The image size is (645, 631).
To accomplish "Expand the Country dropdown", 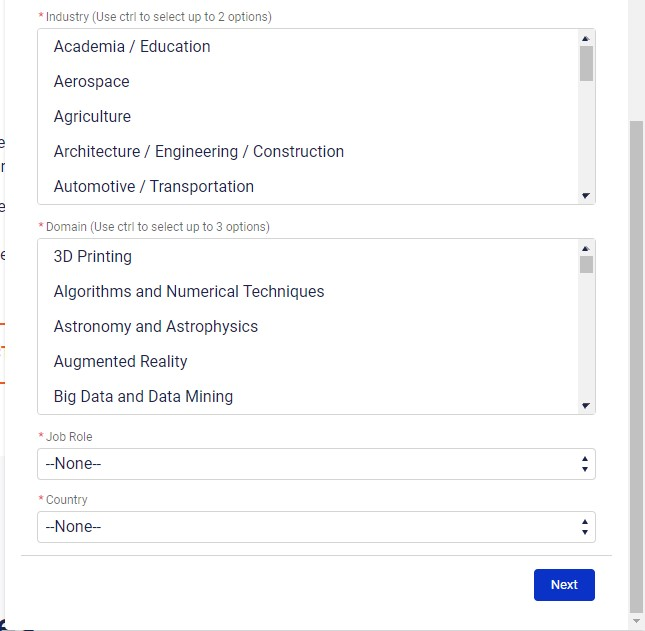I will pyautogui.click(x=316, y=527).
